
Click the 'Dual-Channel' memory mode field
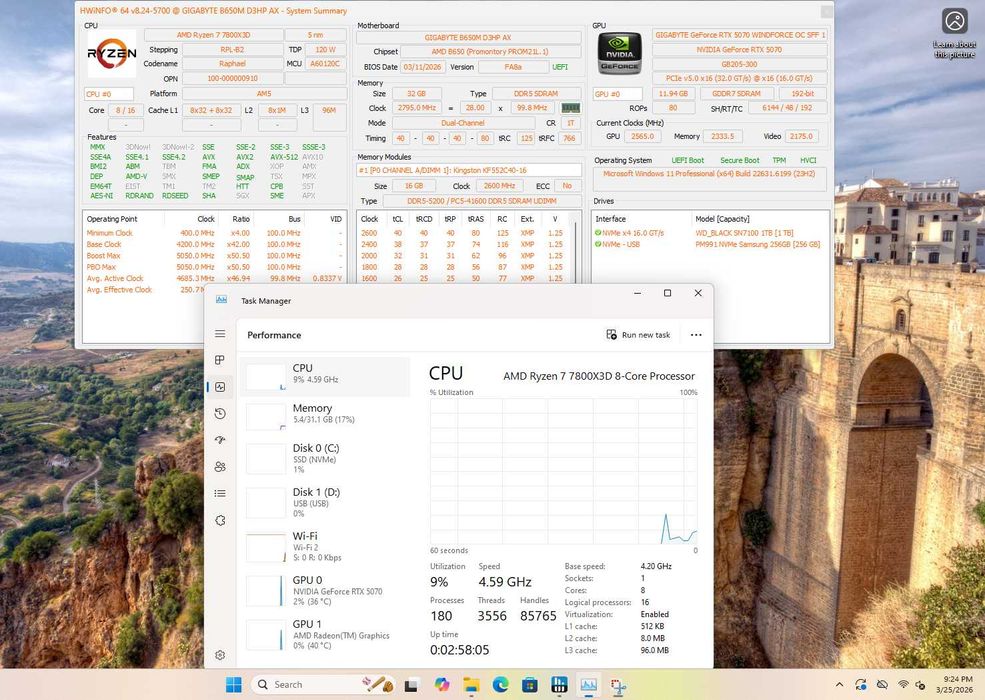tap(463, 123)
